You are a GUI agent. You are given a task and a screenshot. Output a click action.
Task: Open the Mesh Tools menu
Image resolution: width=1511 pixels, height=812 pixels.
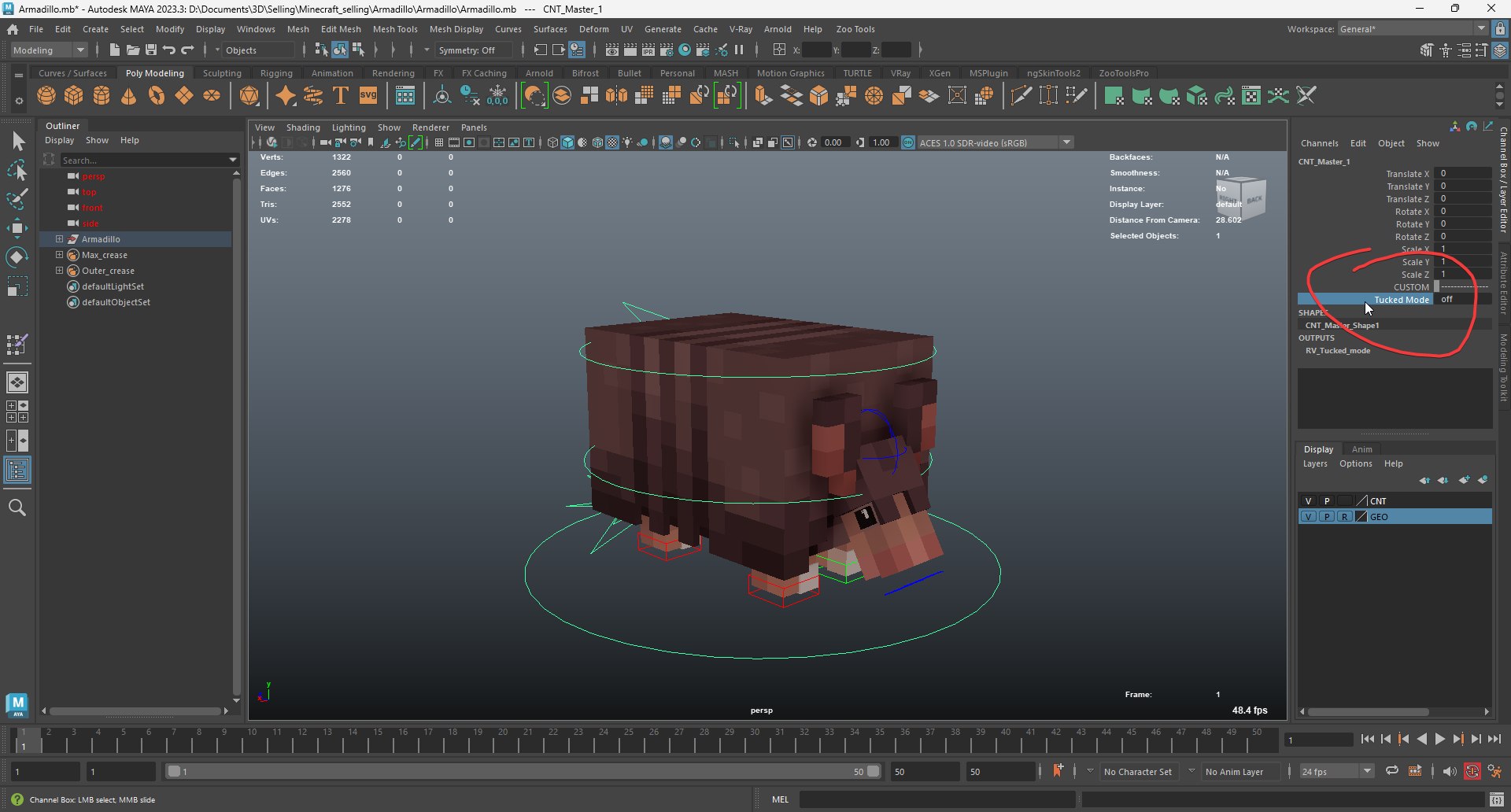[x=395, y=29]
